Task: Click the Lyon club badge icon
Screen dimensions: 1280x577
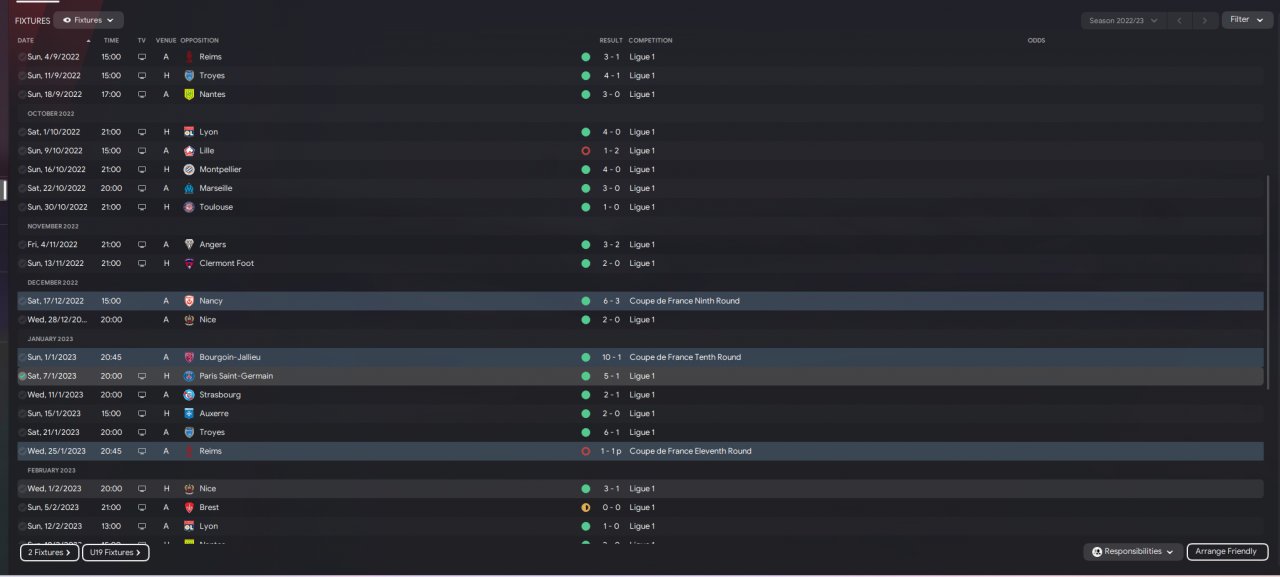Action: (x=189, y=132)
